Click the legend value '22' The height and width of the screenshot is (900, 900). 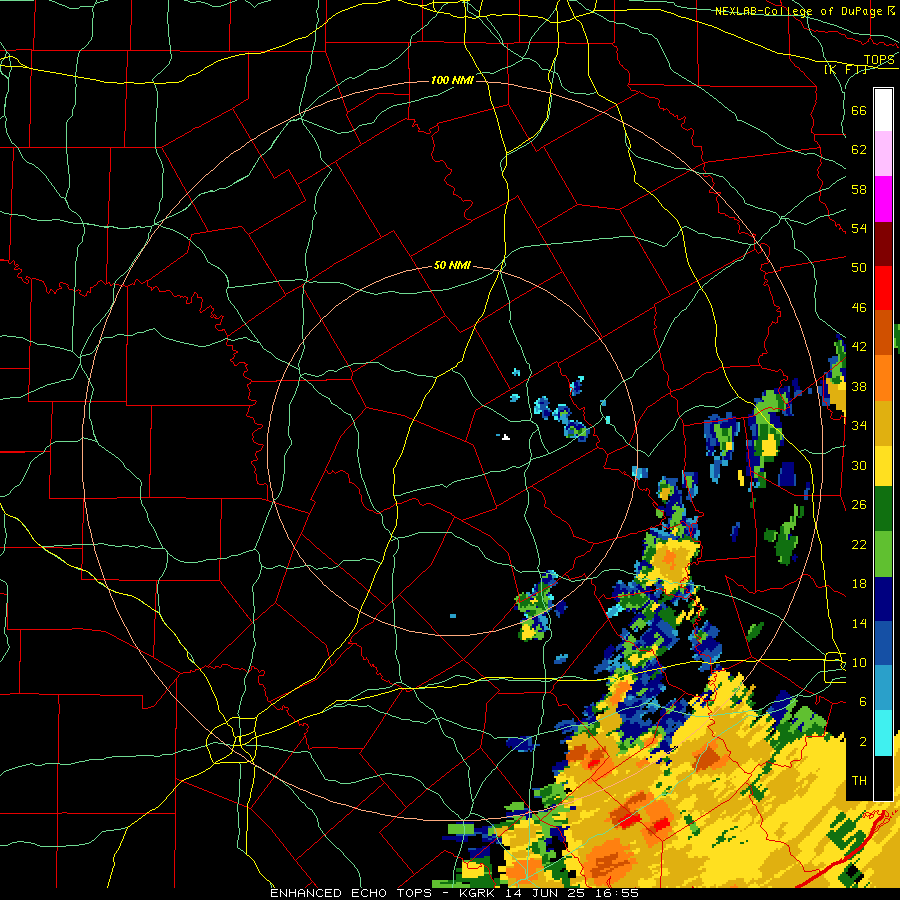(859, 544)
